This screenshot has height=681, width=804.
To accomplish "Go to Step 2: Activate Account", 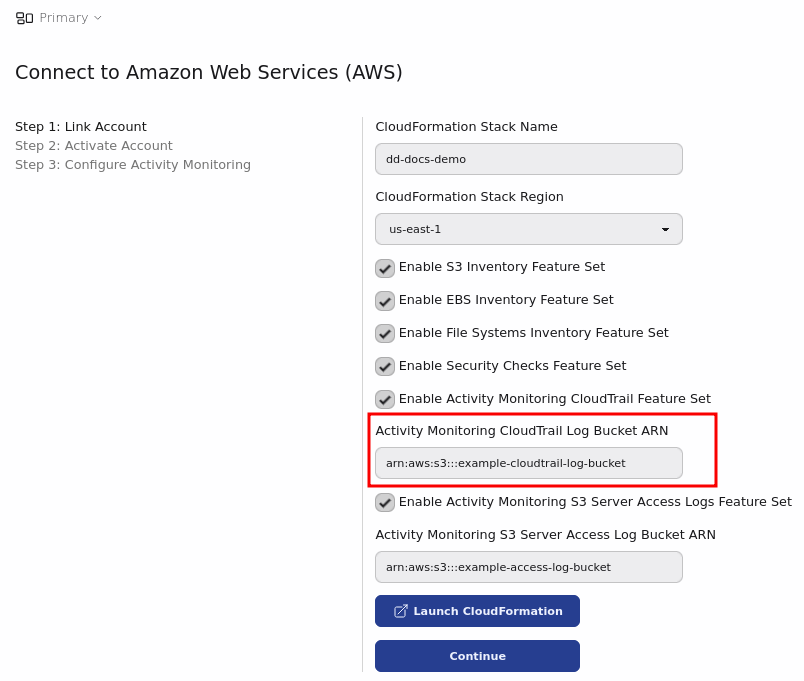I will (x=94, y=146).
